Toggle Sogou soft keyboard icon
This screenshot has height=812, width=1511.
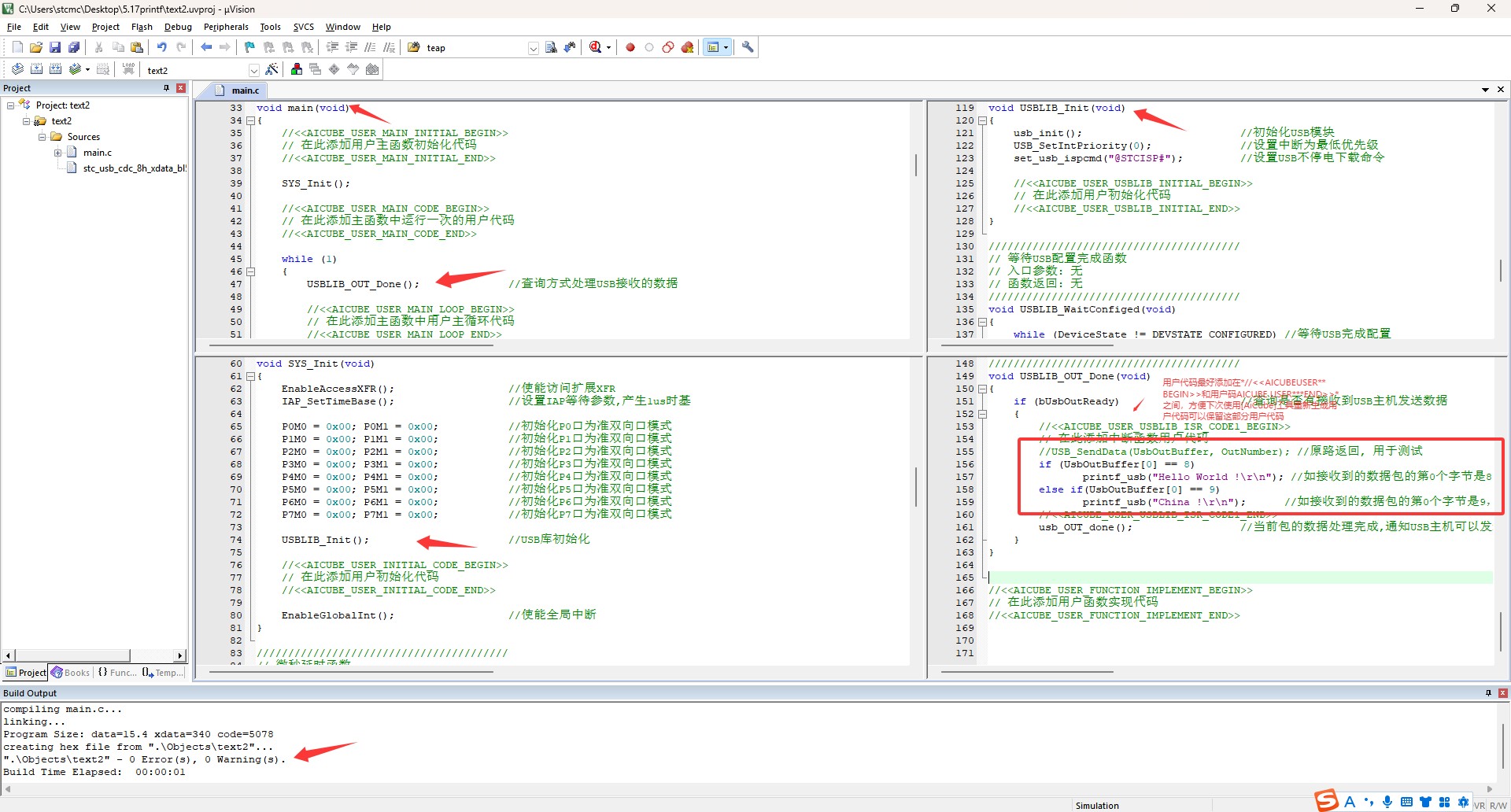coord(1406,802)
